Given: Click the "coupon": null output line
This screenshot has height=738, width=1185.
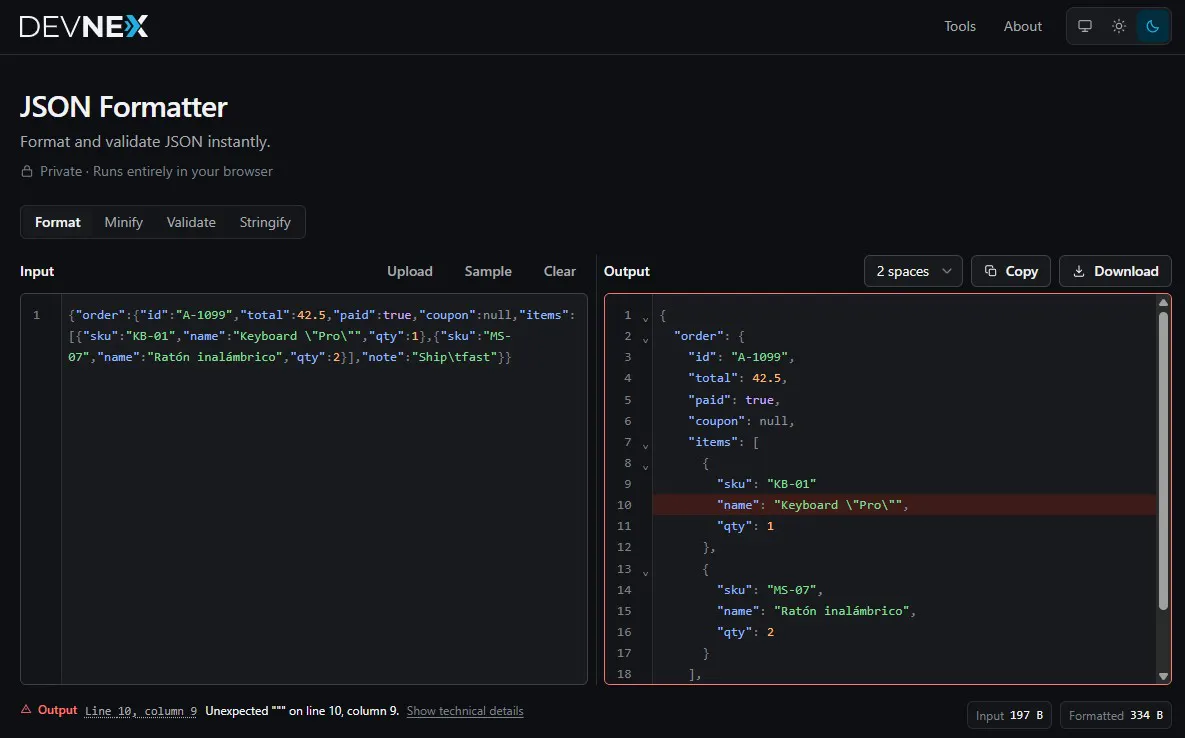Looking at the screenshot, I should coord(741,421).
